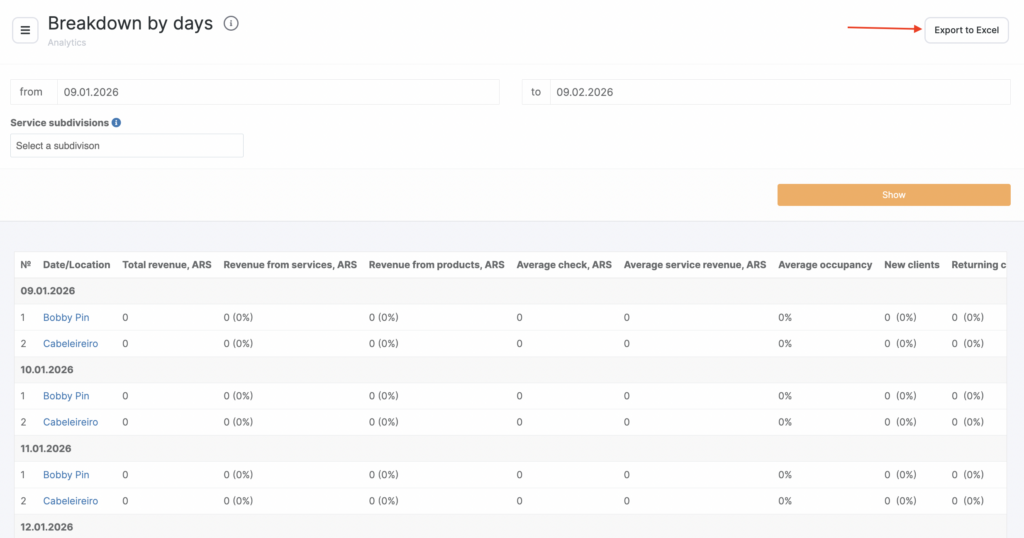
Task: Click info icon beside Service subdivisions label
Action: pos(117,123)
